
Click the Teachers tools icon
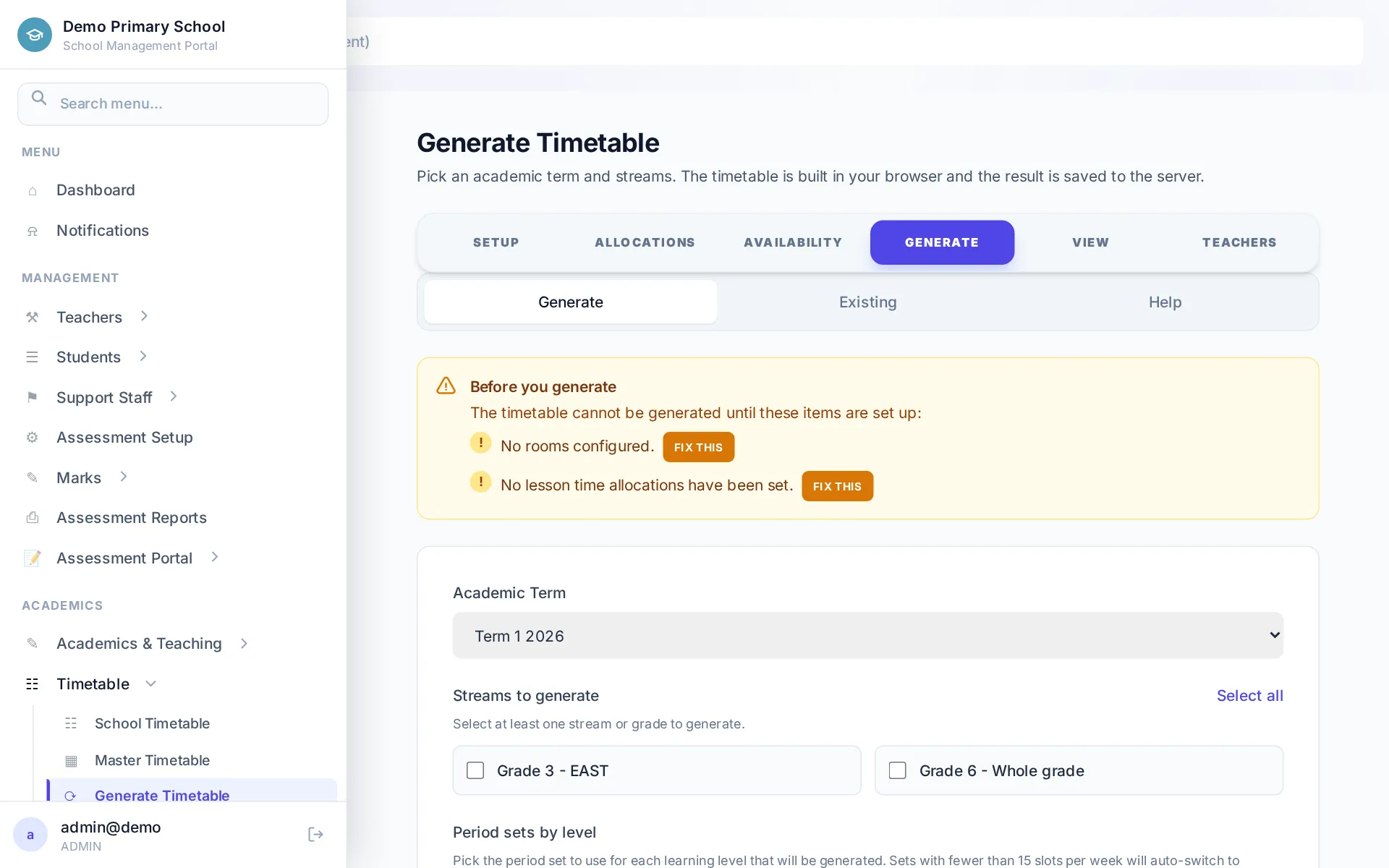(x=33, y=317)
